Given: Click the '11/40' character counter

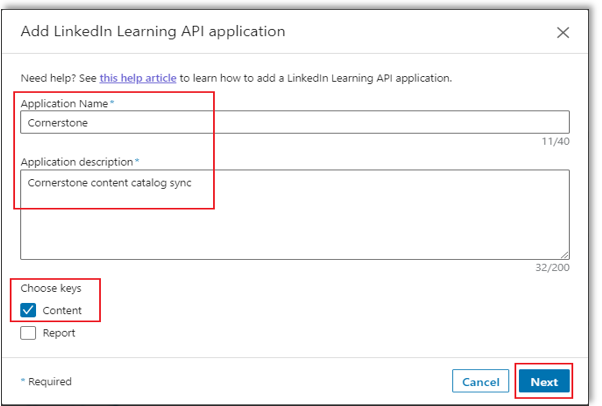Looking at the screenshot, I should click(556, 141).
